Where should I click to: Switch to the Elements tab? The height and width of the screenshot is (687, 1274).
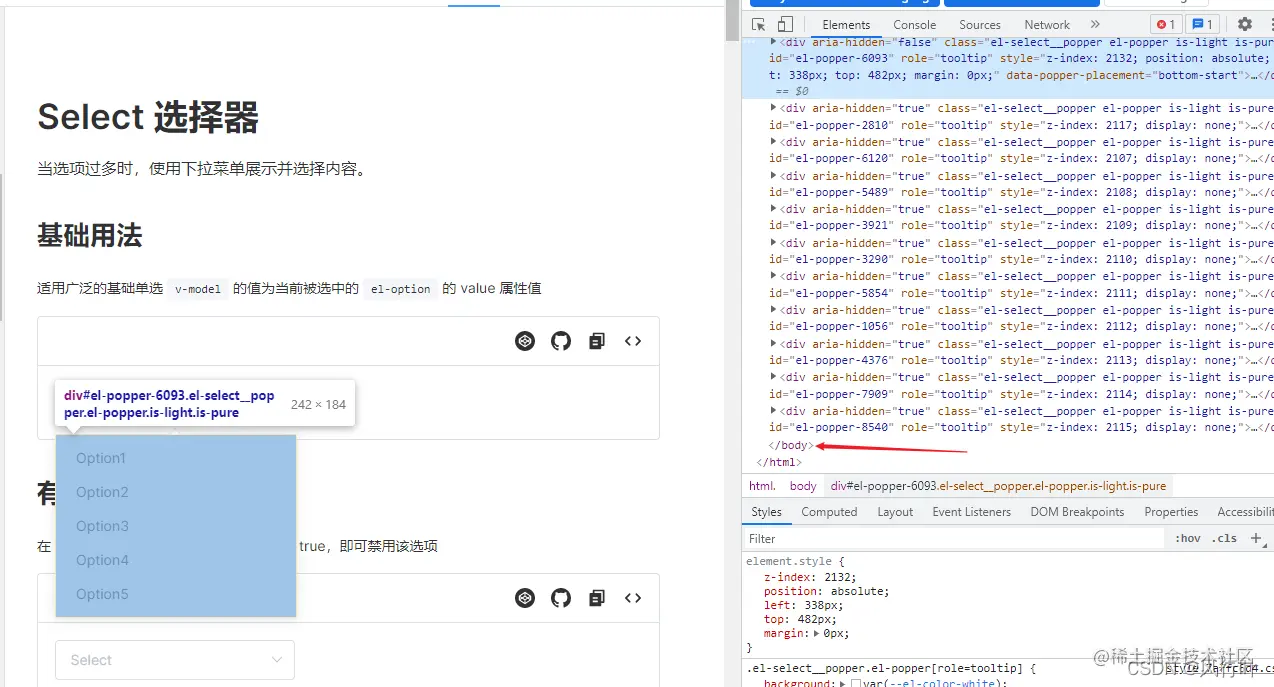tap(846, 25)
